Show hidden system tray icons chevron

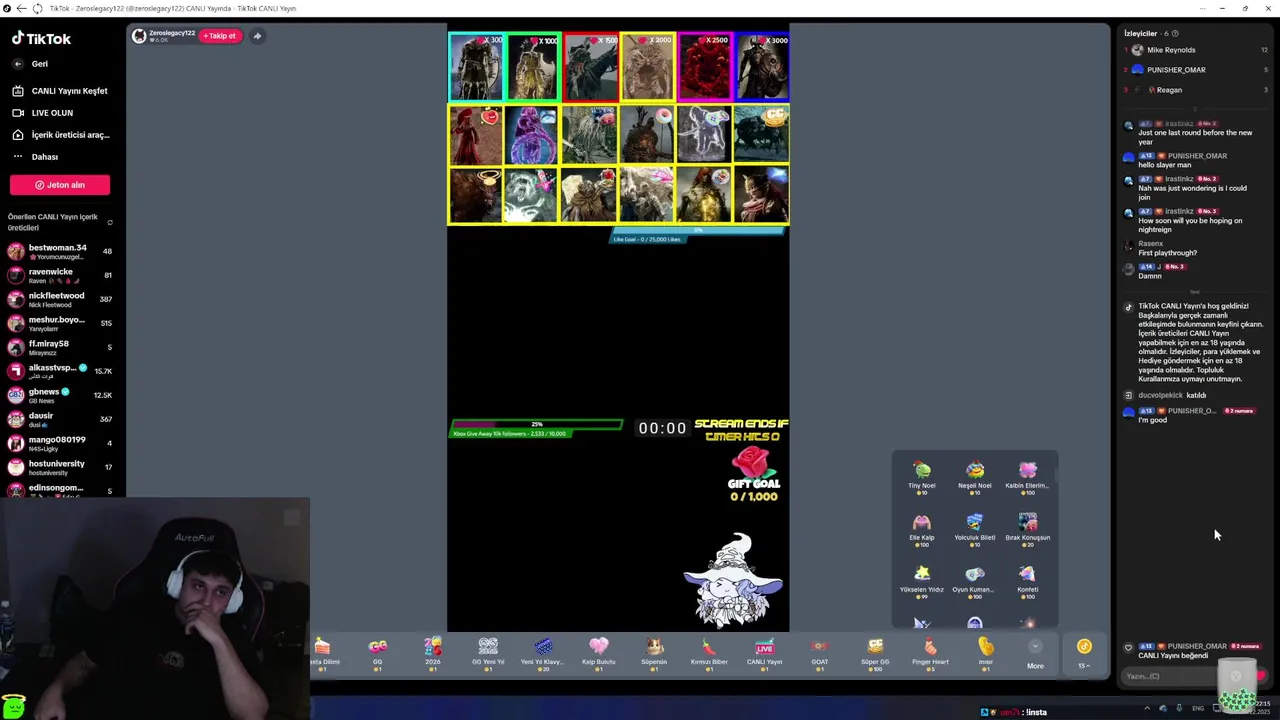tap(1147, 709)
